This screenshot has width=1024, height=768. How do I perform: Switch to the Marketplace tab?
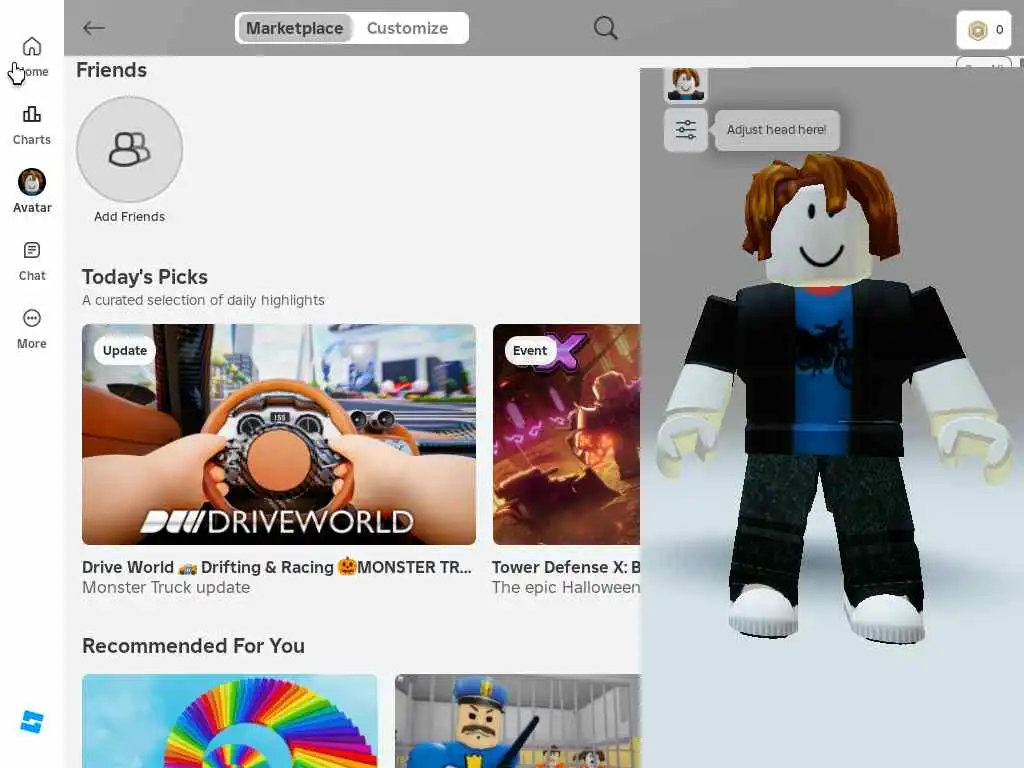pos(295,28)
